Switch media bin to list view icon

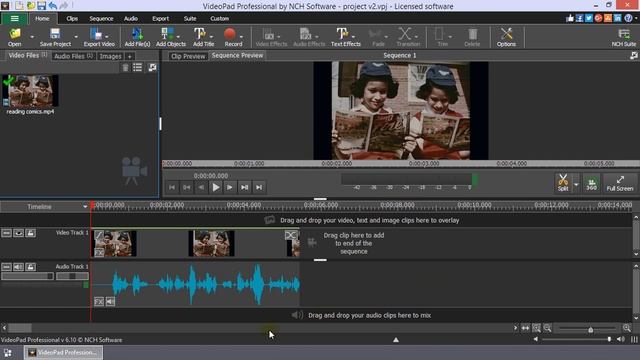(x=138, y=67)
